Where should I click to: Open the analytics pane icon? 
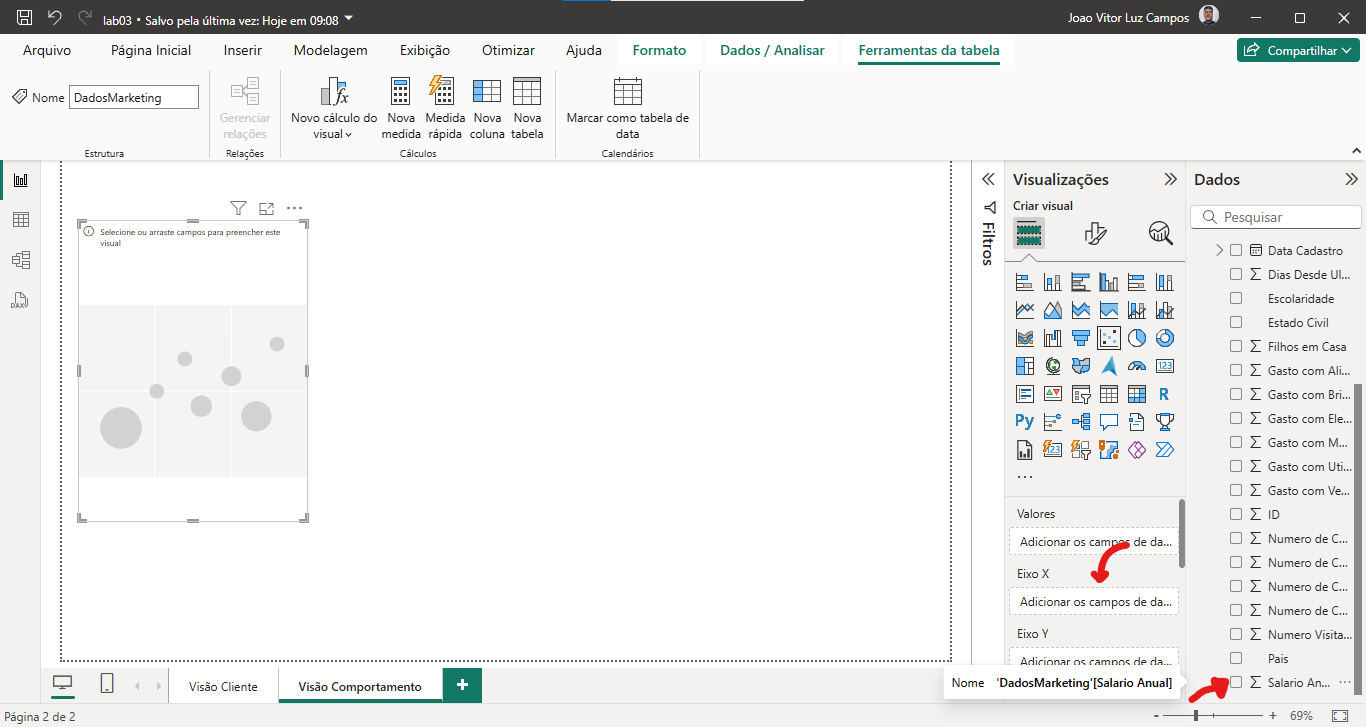(1160, 234)
